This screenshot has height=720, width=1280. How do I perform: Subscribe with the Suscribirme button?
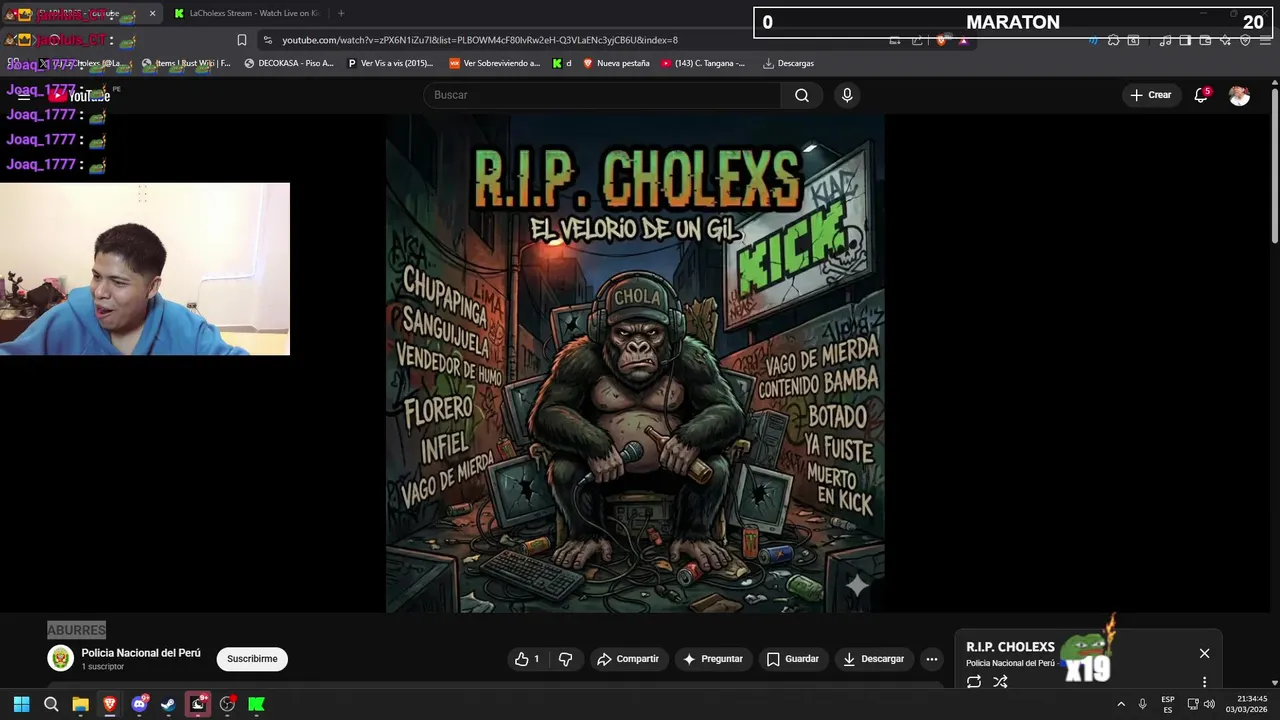tap(252, 659)
